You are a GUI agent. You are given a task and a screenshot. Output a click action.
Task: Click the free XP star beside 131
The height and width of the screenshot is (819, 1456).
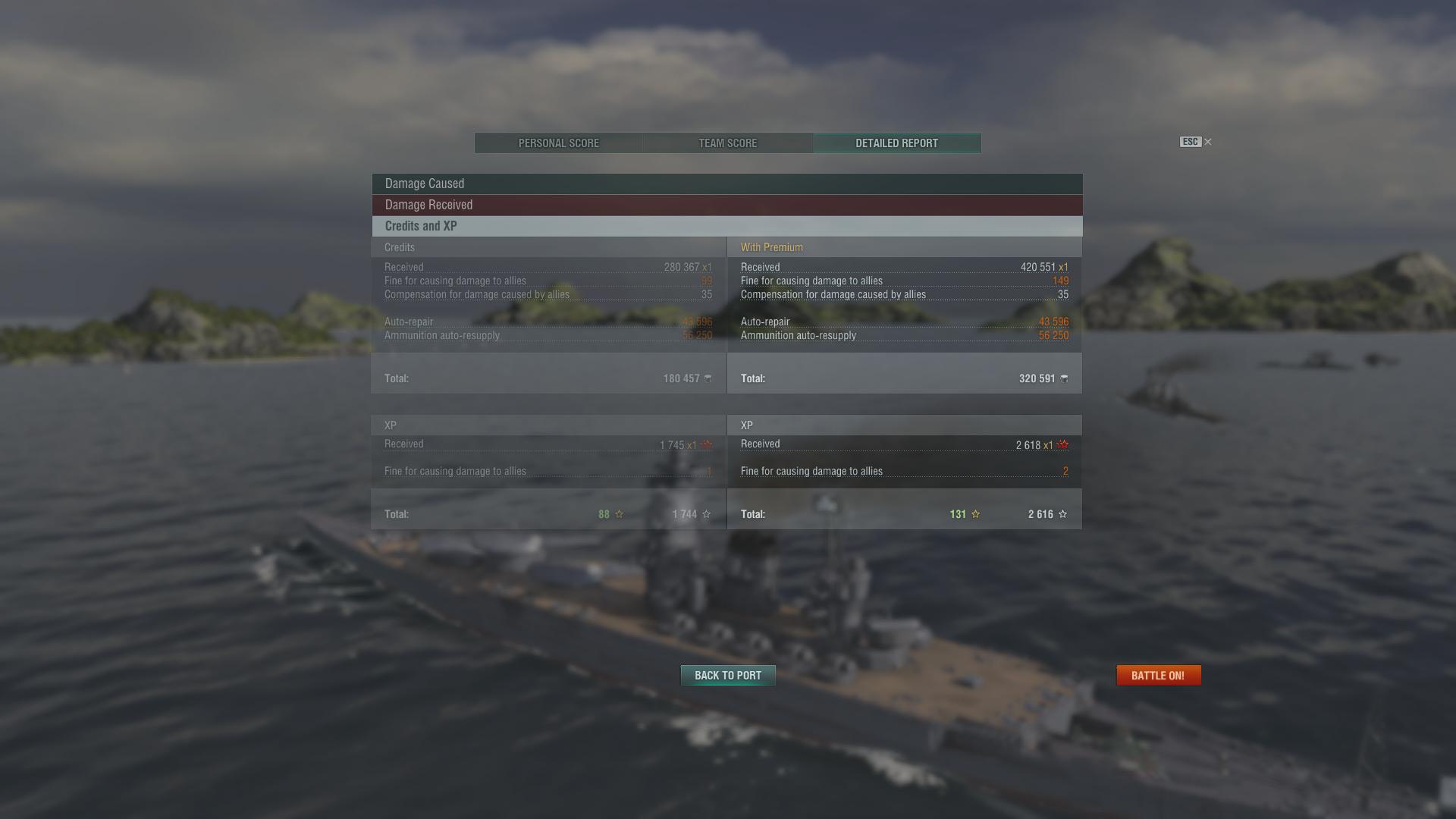pyautogui.click(x=976, y=514)
